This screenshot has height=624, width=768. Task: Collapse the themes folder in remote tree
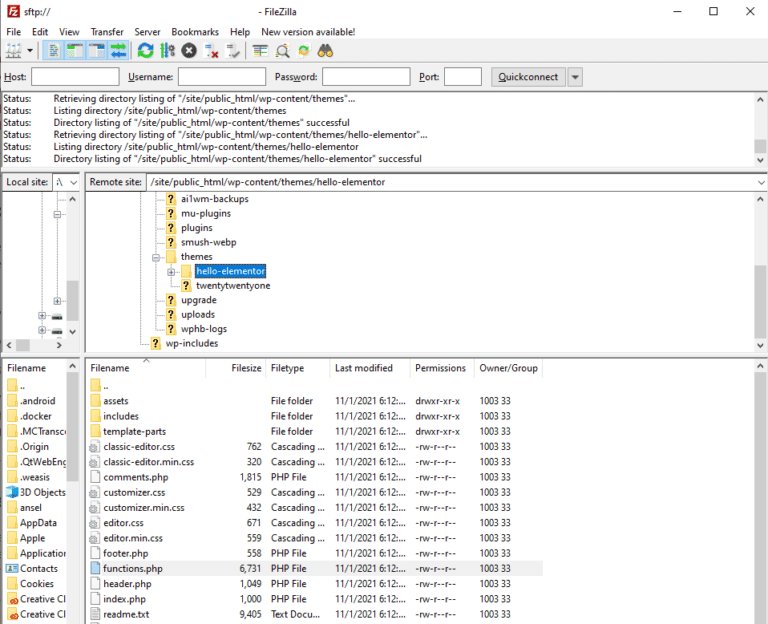[157, 257]
